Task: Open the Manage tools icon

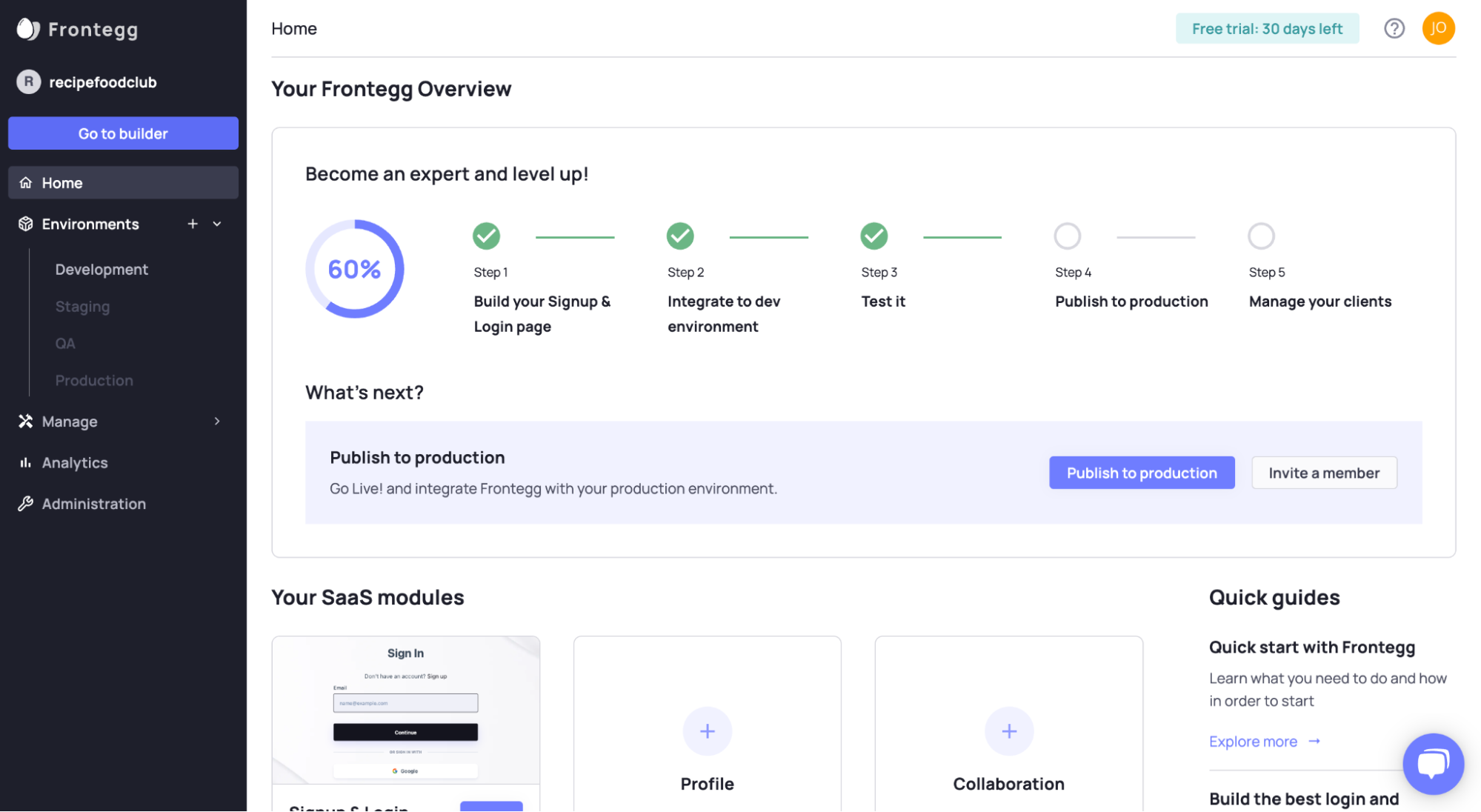Action: 25,421
